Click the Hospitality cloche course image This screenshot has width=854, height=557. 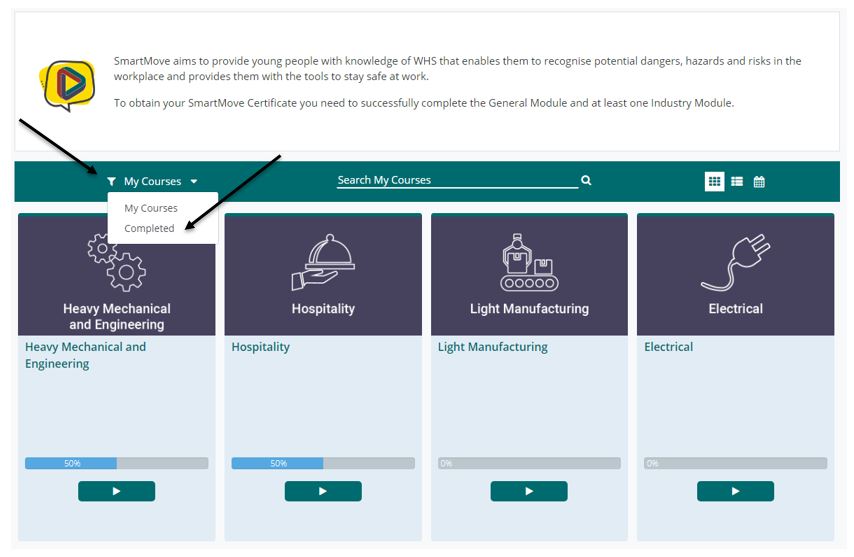(323, 264)
